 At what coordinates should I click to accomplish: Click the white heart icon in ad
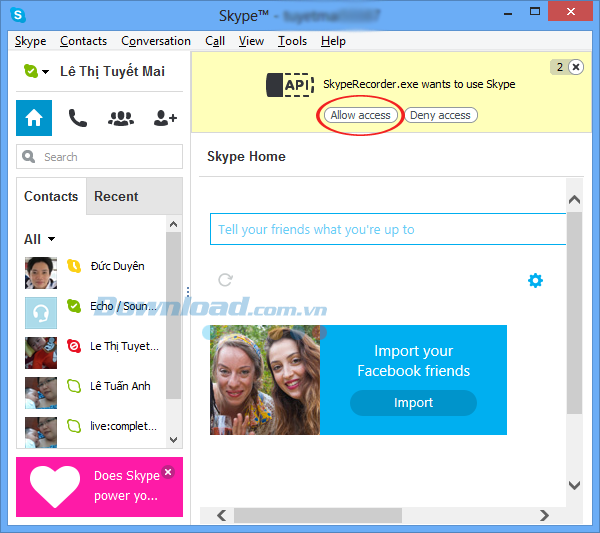click(x=55, y=486)
